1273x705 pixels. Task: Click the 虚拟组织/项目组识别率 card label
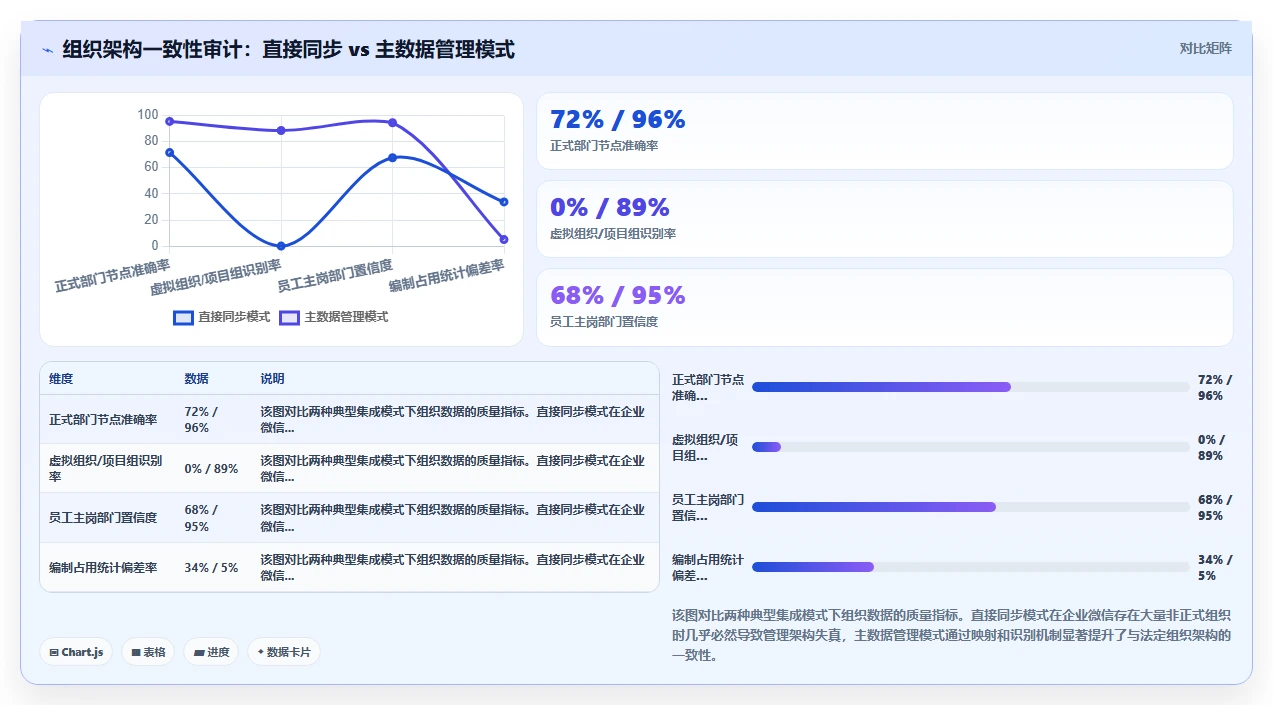pyautogui.click(x=613, y=234)
